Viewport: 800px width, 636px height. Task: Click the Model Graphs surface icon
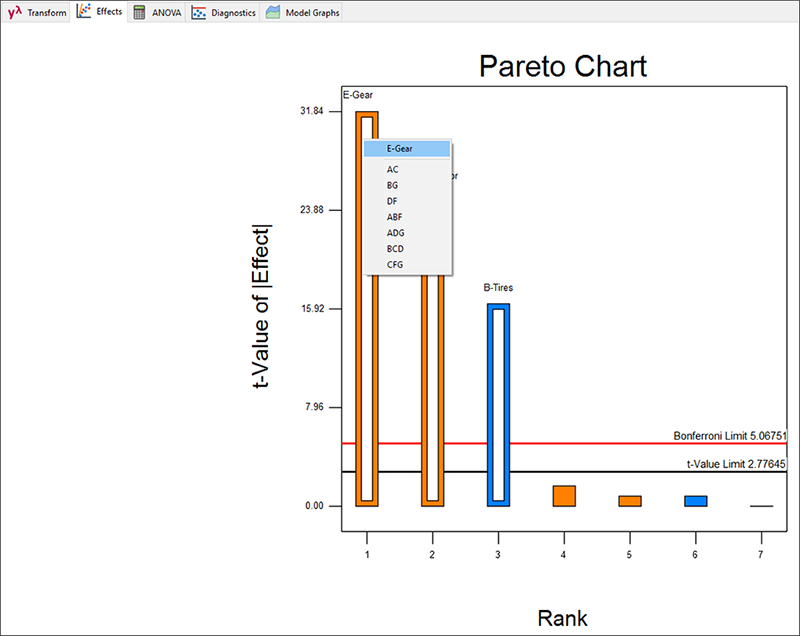[x=272, y=13]
